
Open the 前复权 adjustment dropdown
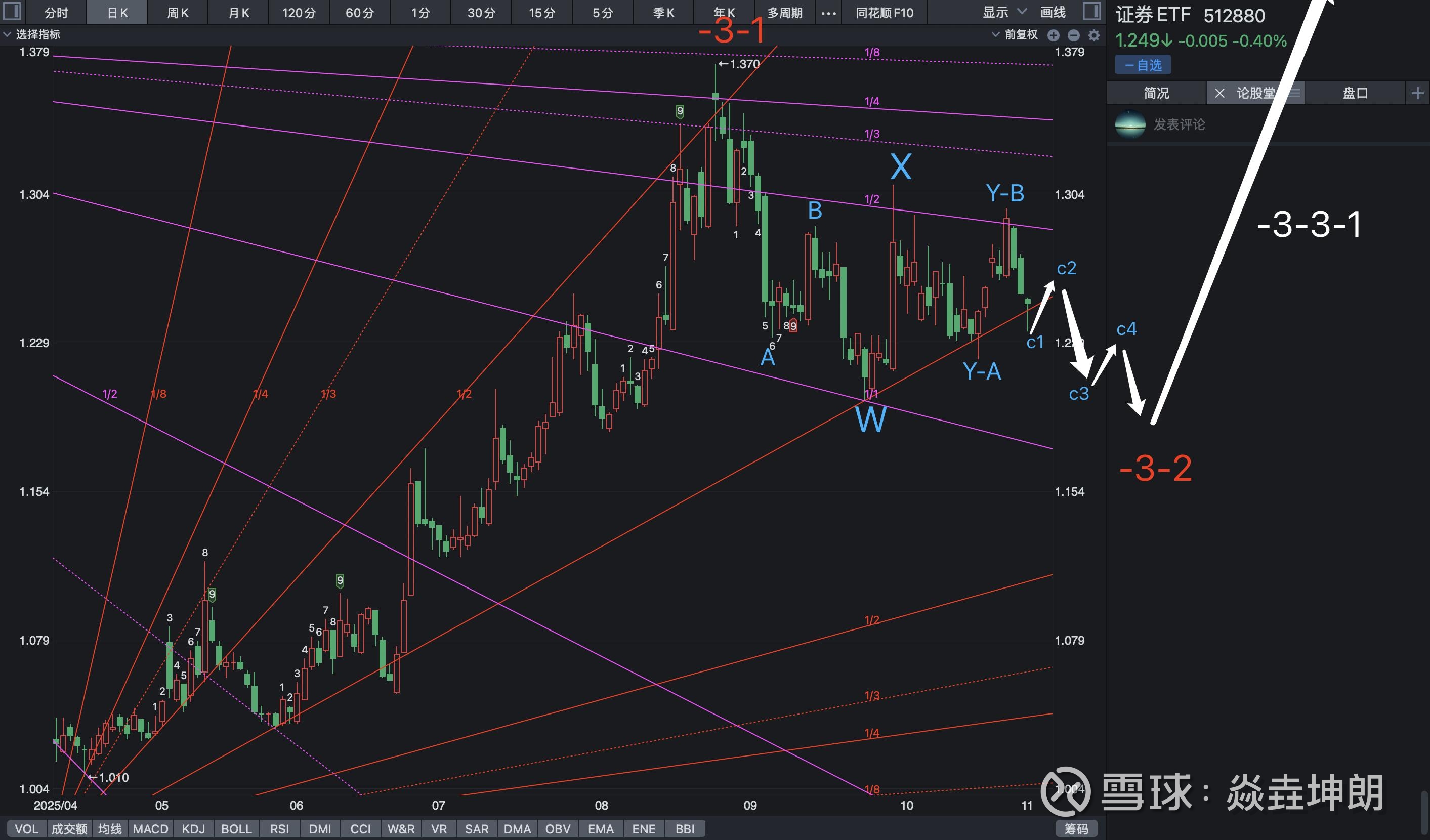1015,34
